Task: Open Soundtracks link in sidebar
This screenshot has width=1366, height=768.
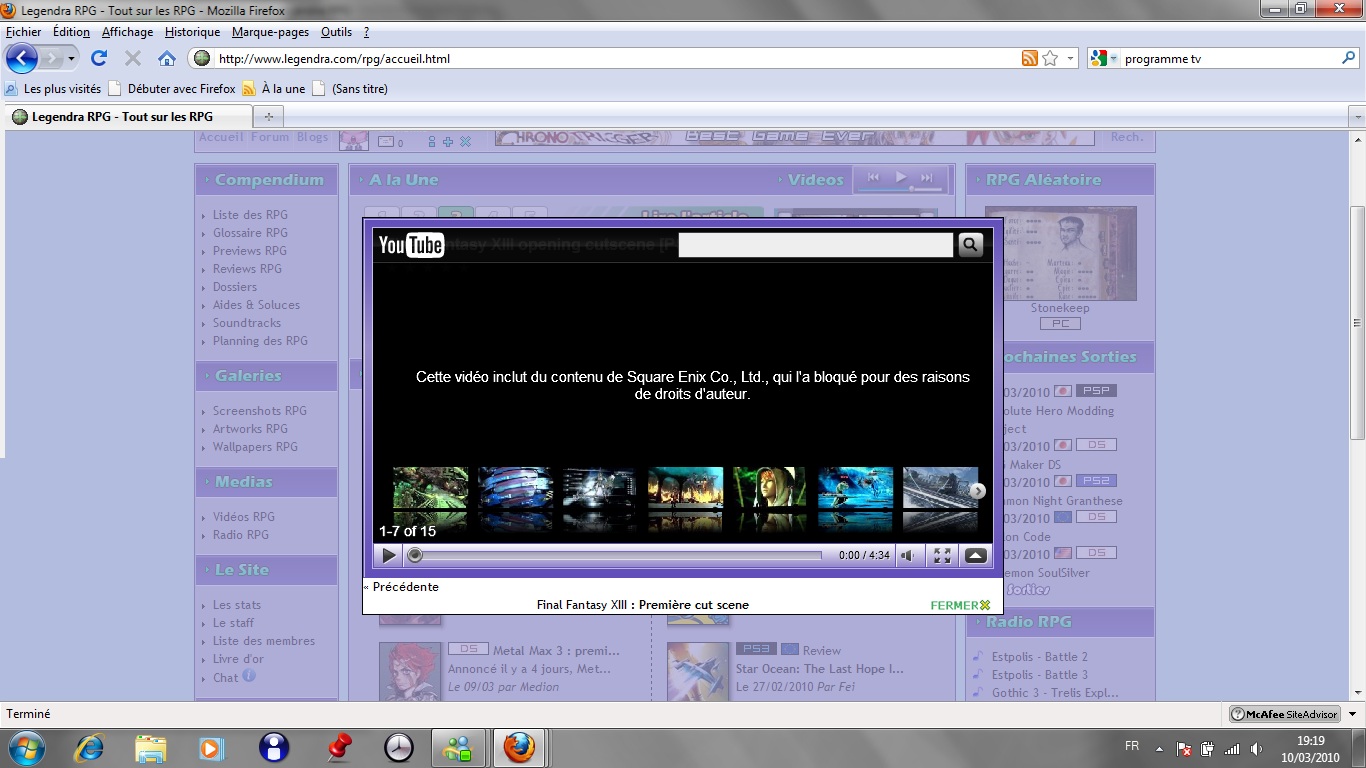Action: (247, 323)
